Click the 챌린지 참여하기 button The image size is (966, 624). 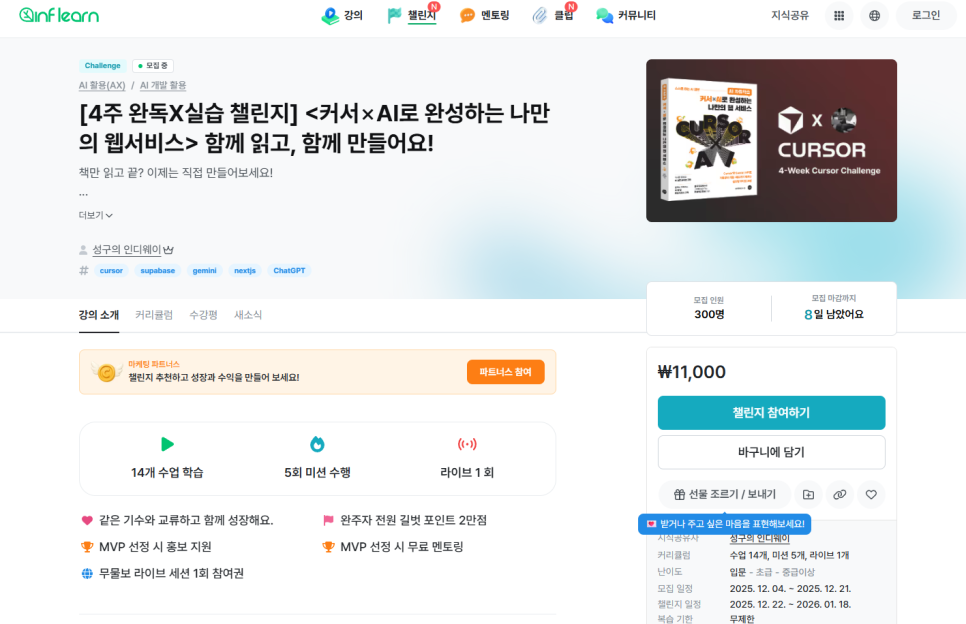click(771, 413)
